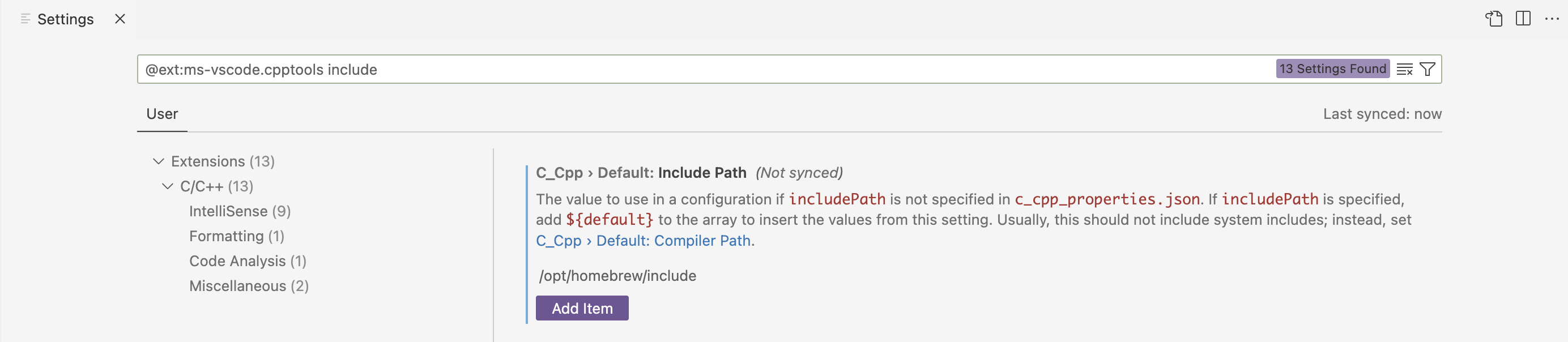
Task: Select the Code Analysis (1) category
Action: (x=247, y=261)
